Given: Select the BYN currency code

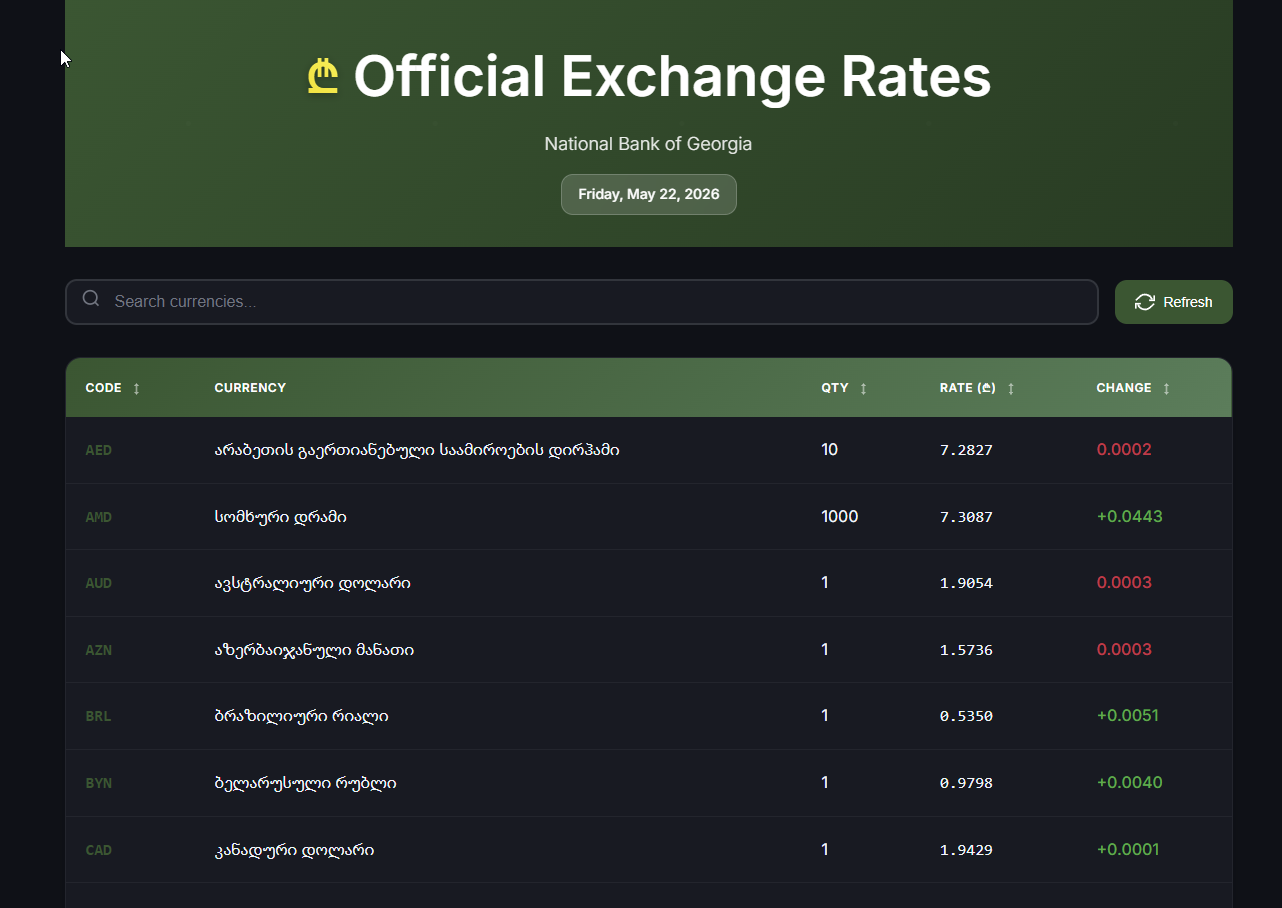Looking at the screenshot, I should click(99, 783).
